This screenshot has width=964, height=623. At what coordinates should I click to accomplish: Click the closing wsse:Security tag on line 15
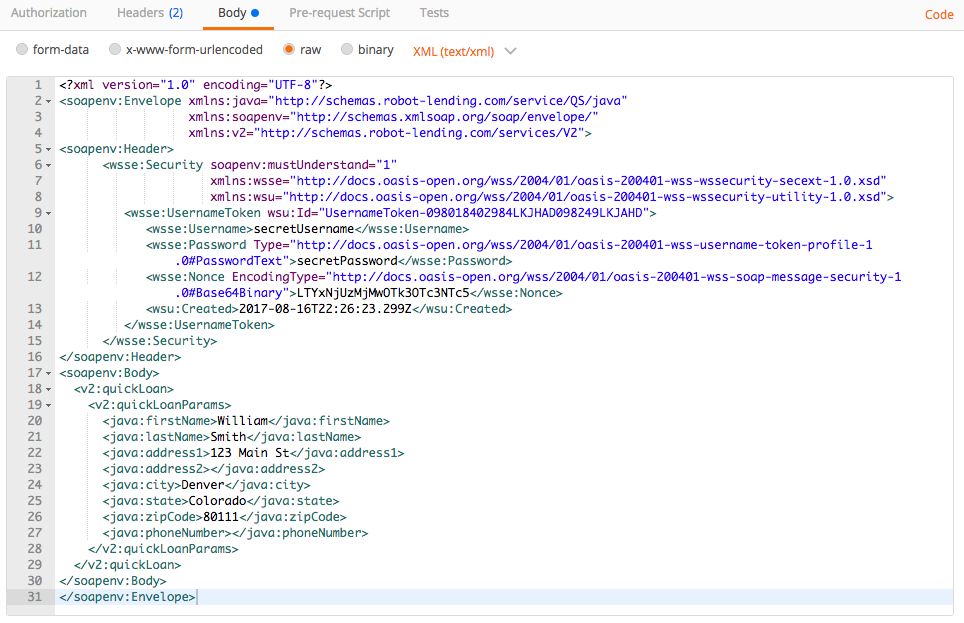pyautogui.click(x=160, y=341)
